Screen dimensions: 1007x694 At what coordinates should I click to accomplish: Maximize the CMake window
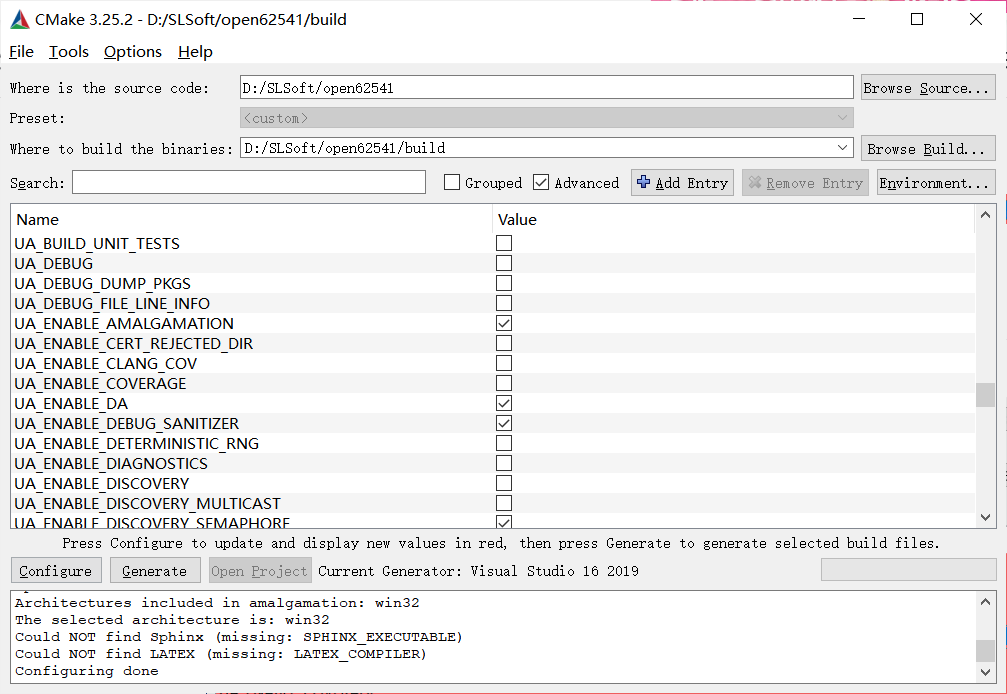click(x=917, y=19)
